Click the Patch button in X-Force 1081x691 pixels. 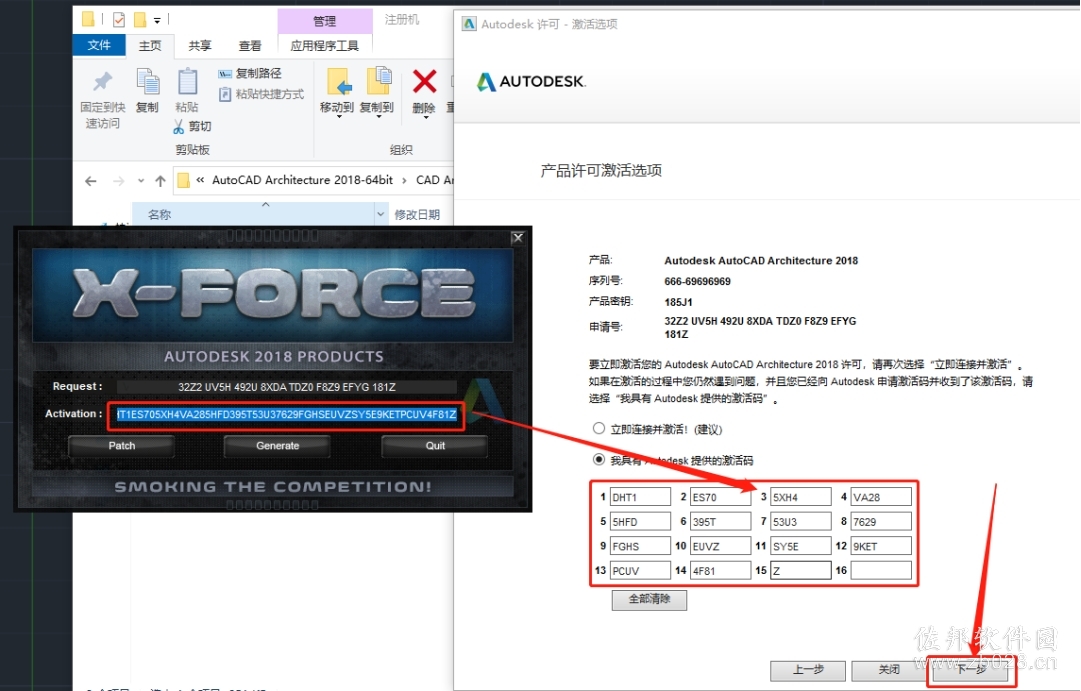tap(121, 446)
